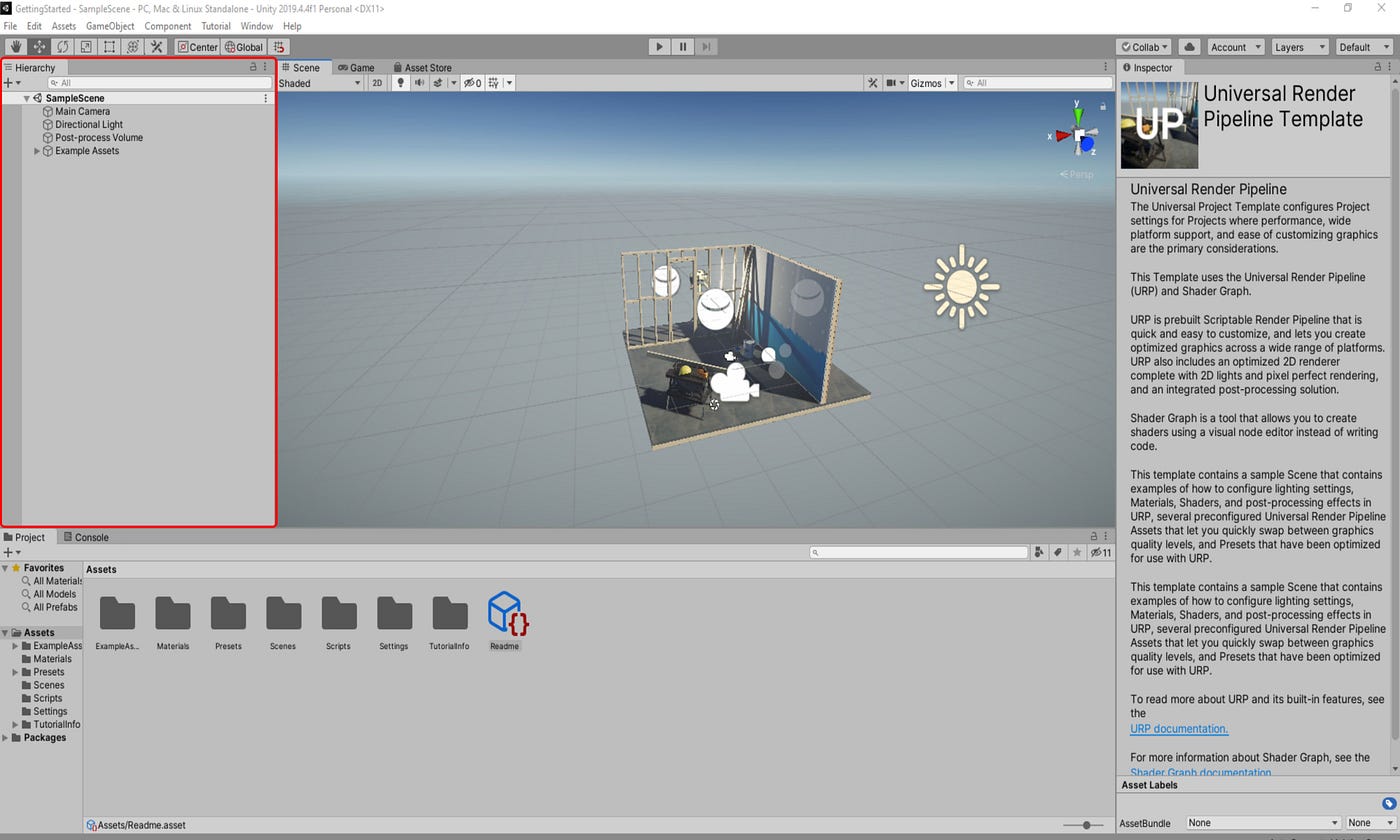
Task: Toggle scene lighting lightbulb button
Action: tap(401, 83)
